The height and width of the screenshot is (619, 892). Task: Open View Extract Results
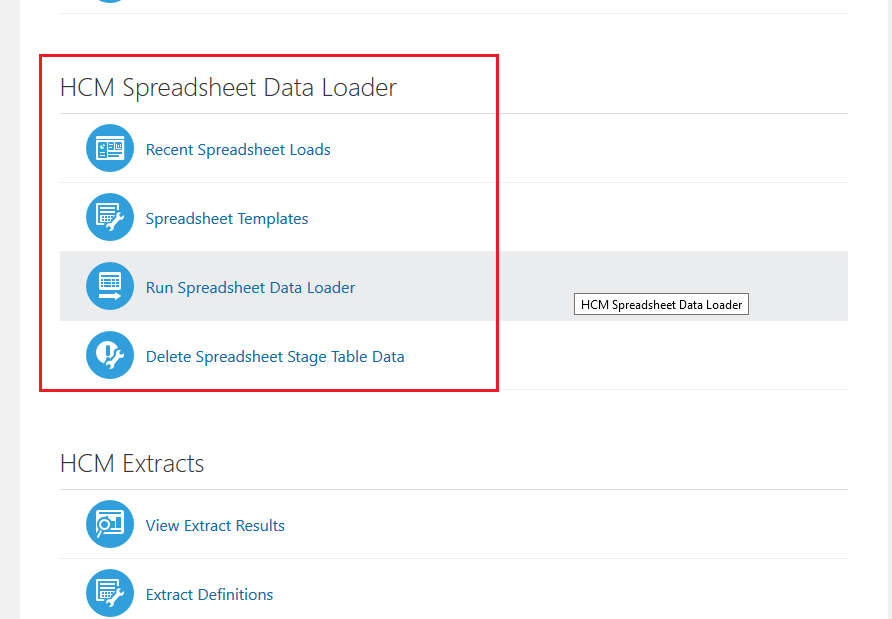coord(216,525)
